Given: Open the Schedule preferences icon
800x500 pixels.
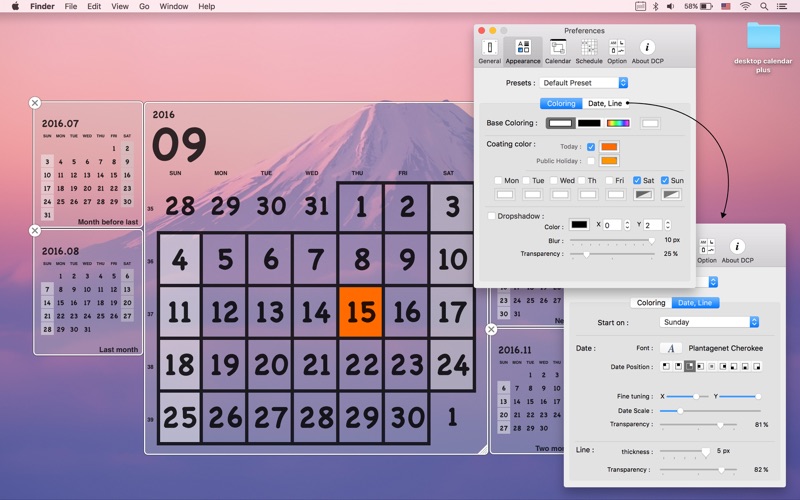Looking at the screenshot, I should (589, 52).
